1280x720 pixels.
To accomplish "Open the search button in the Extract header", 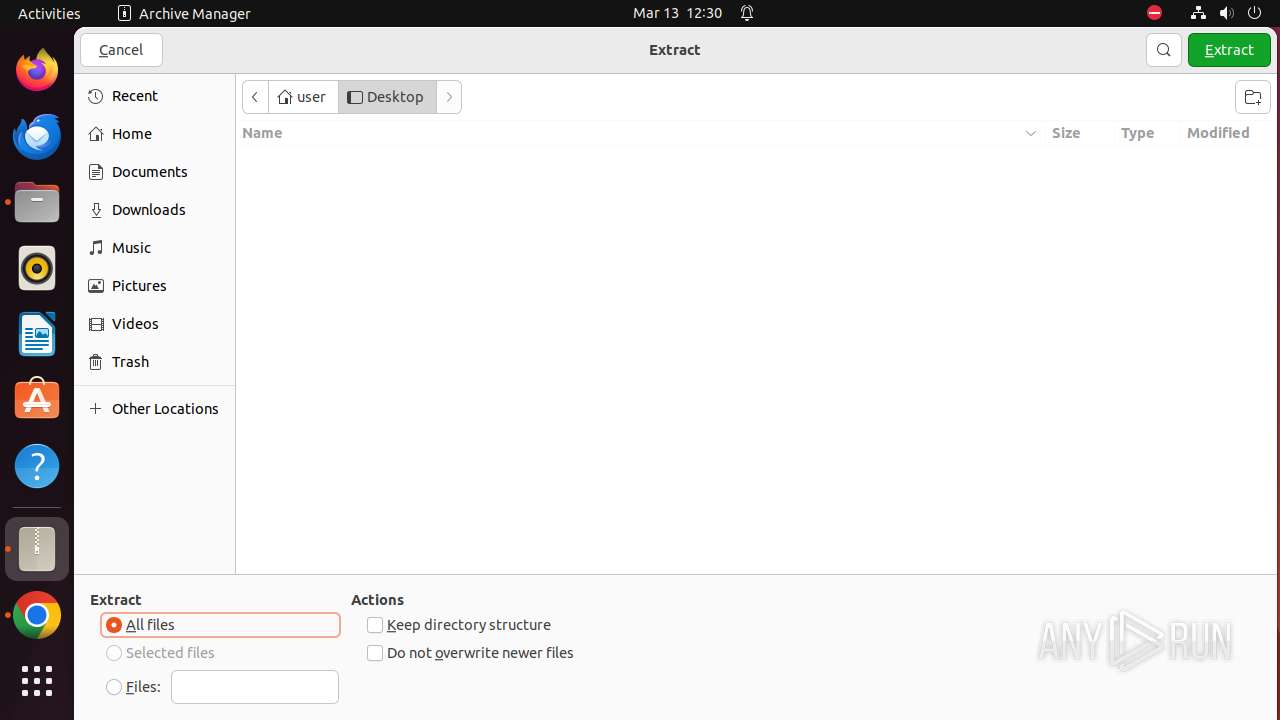I will (1164, 50).
